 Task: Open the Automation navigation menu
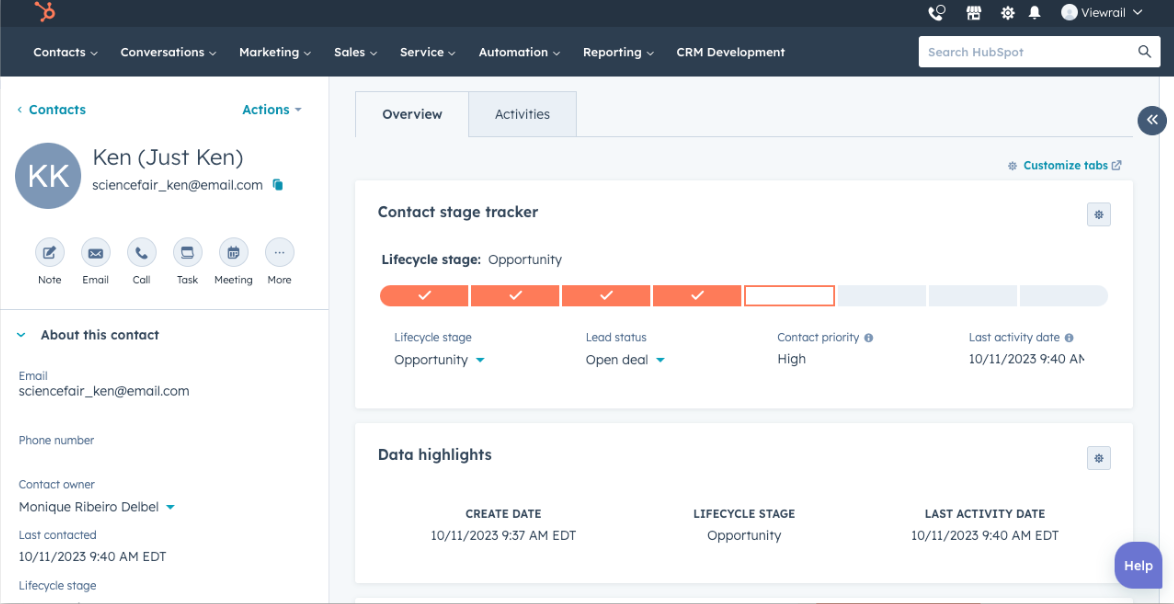519,52
